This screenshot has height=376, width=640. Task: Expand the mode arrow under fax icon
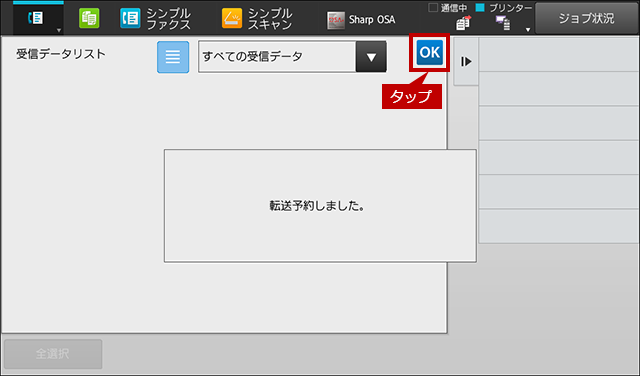[x=59, y=30]
